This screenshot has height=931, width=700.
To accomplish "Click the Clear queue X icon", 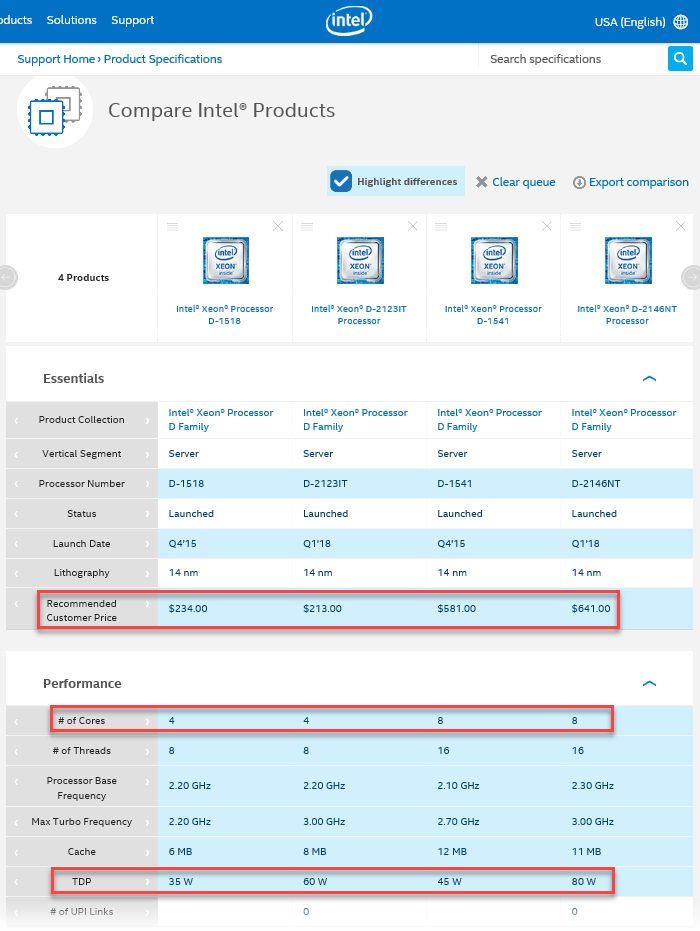I will [x=482, y=182].
